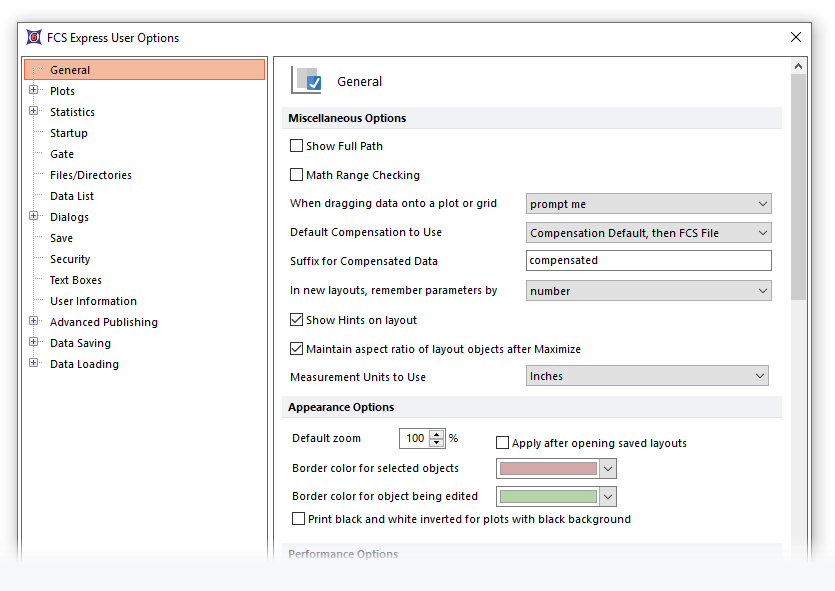
Task: Enable the Show Full Path checkbox
Action: click(297, 146)
